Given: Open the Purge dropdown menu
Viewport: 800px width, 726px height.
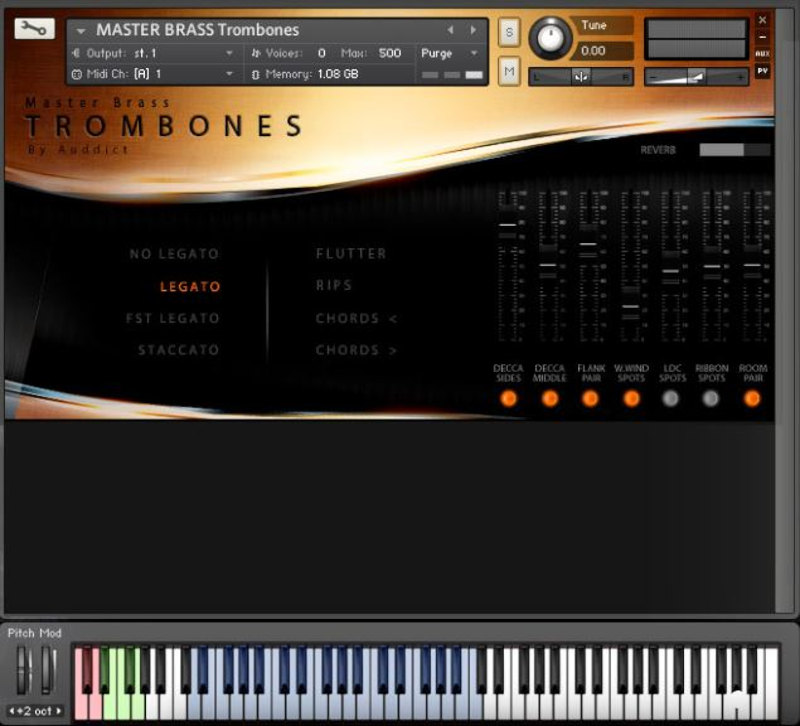Looking at the screenshot, I should point(449,53).
